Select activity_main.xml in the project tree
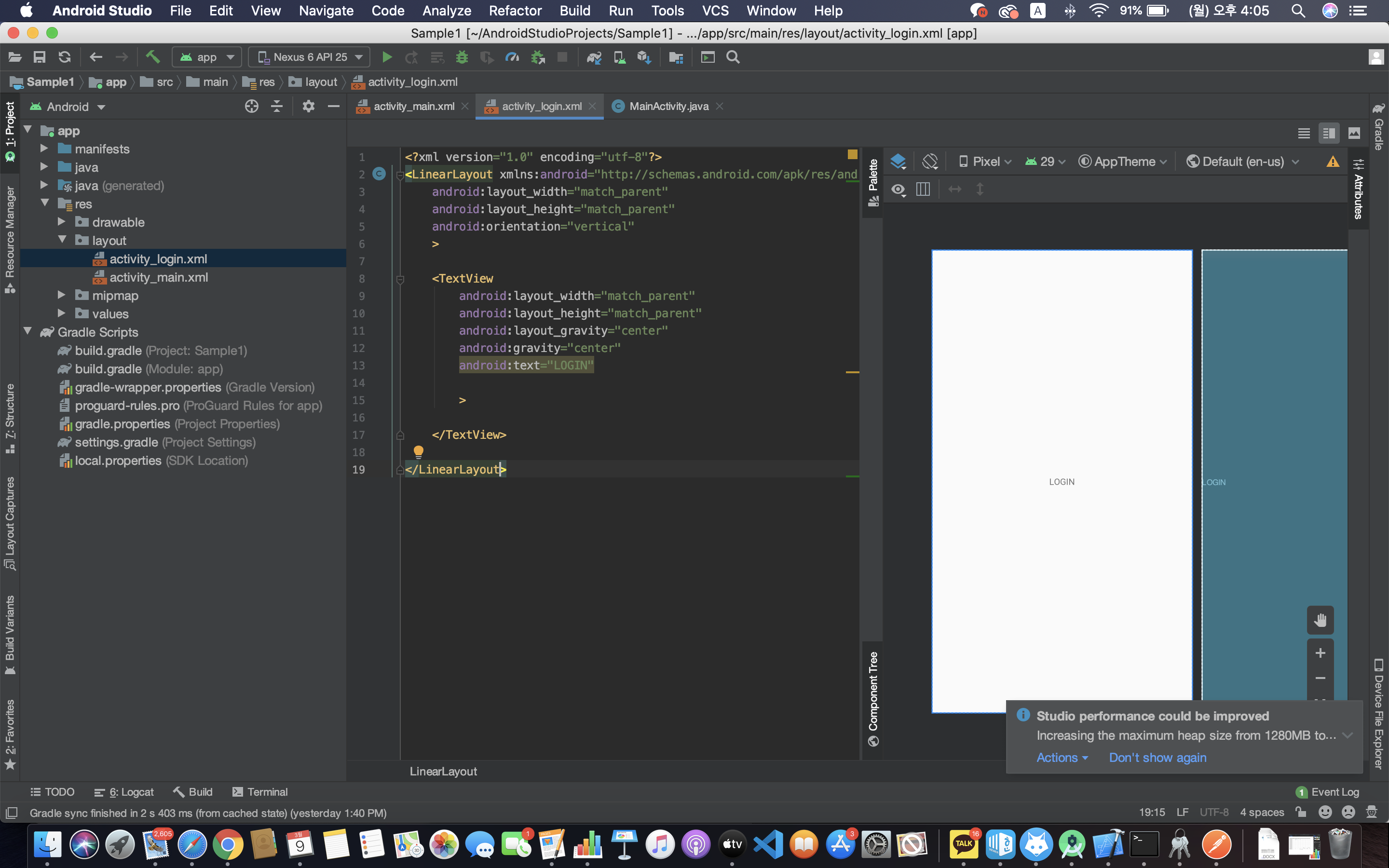Screen dimensions: 1389x868 tap(158, 277)
